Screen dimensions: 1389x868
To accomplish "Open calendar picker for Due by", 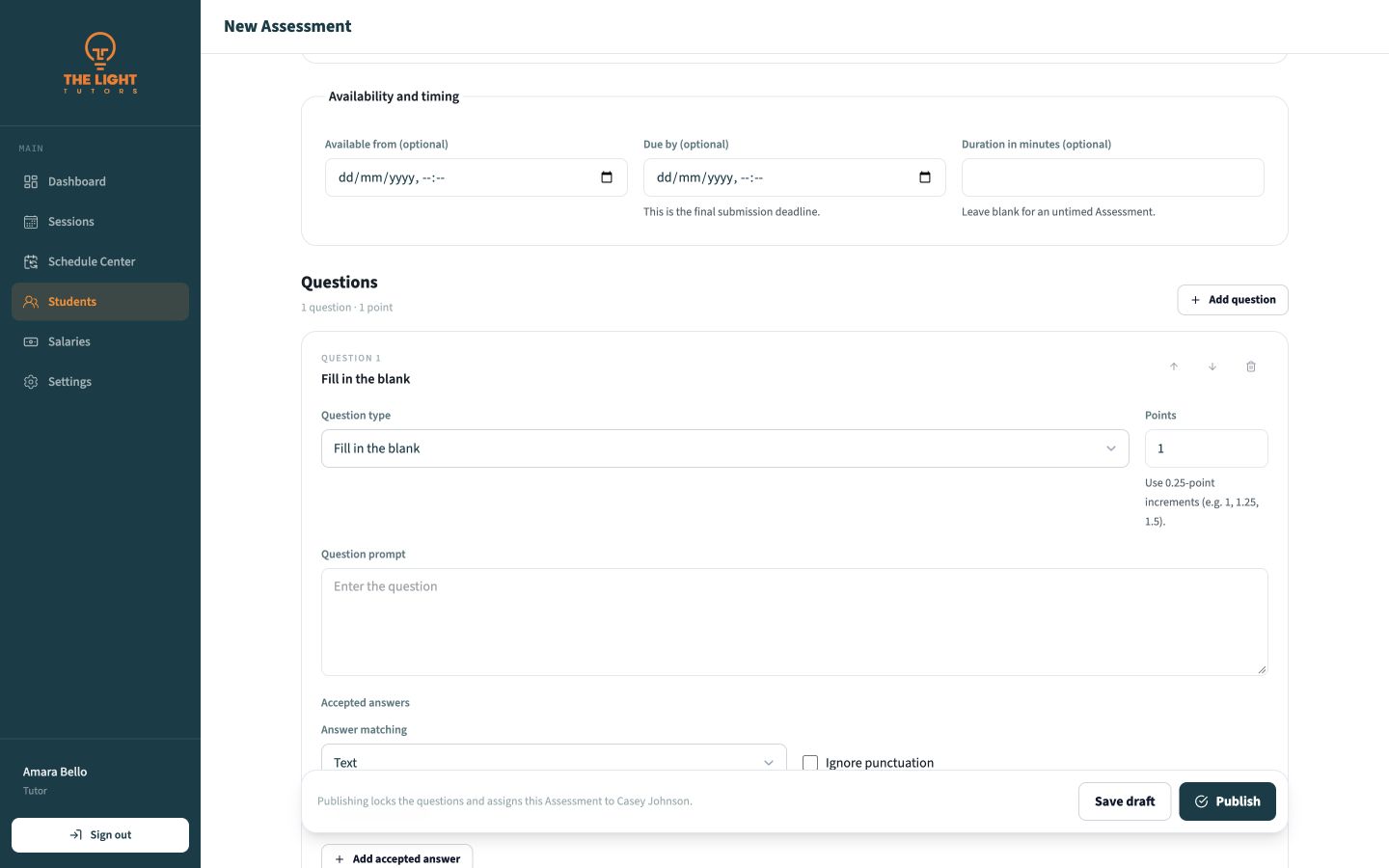I will [925, 177].
